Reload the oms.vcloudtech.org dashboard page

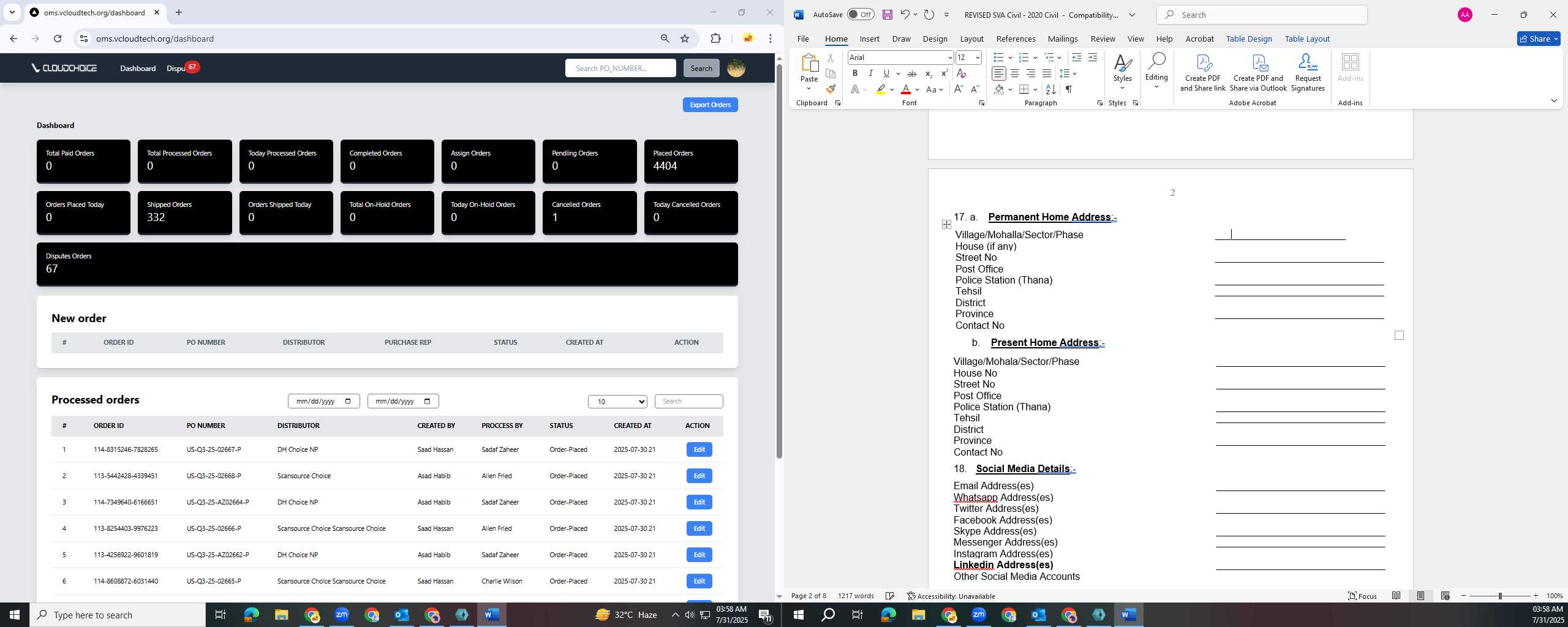pos(58,39)
